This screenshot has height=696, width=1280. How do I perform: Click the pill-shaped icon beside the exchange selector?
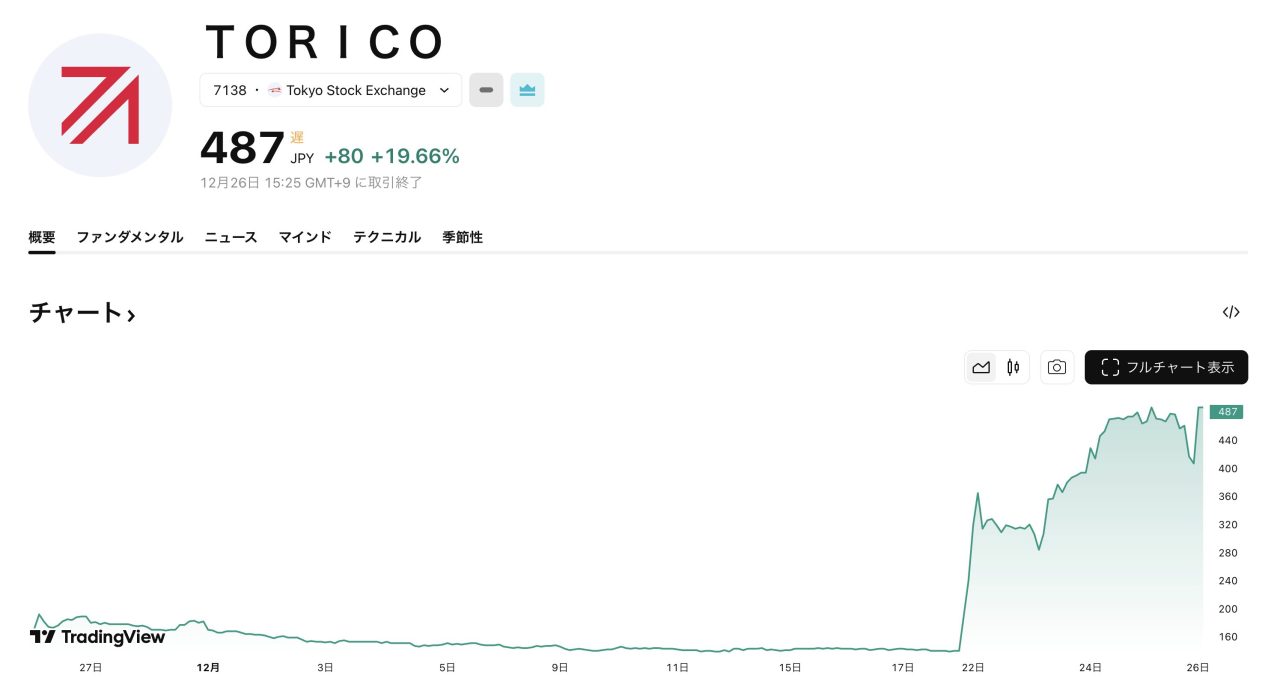486,90
